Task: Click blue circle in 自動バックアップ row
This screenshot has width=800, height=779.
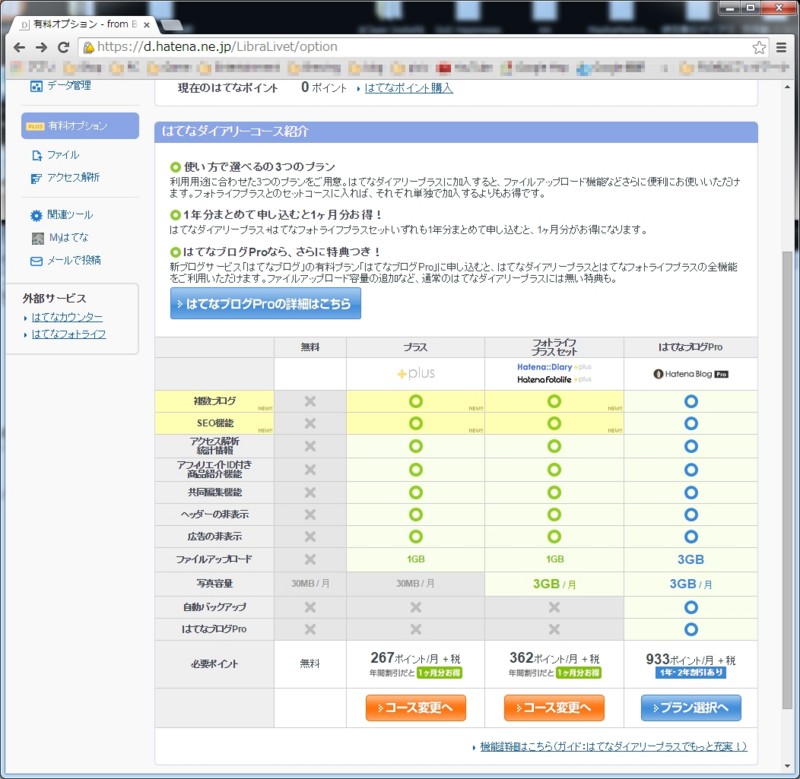Action: pyautogui.click(x=691, y=607)
